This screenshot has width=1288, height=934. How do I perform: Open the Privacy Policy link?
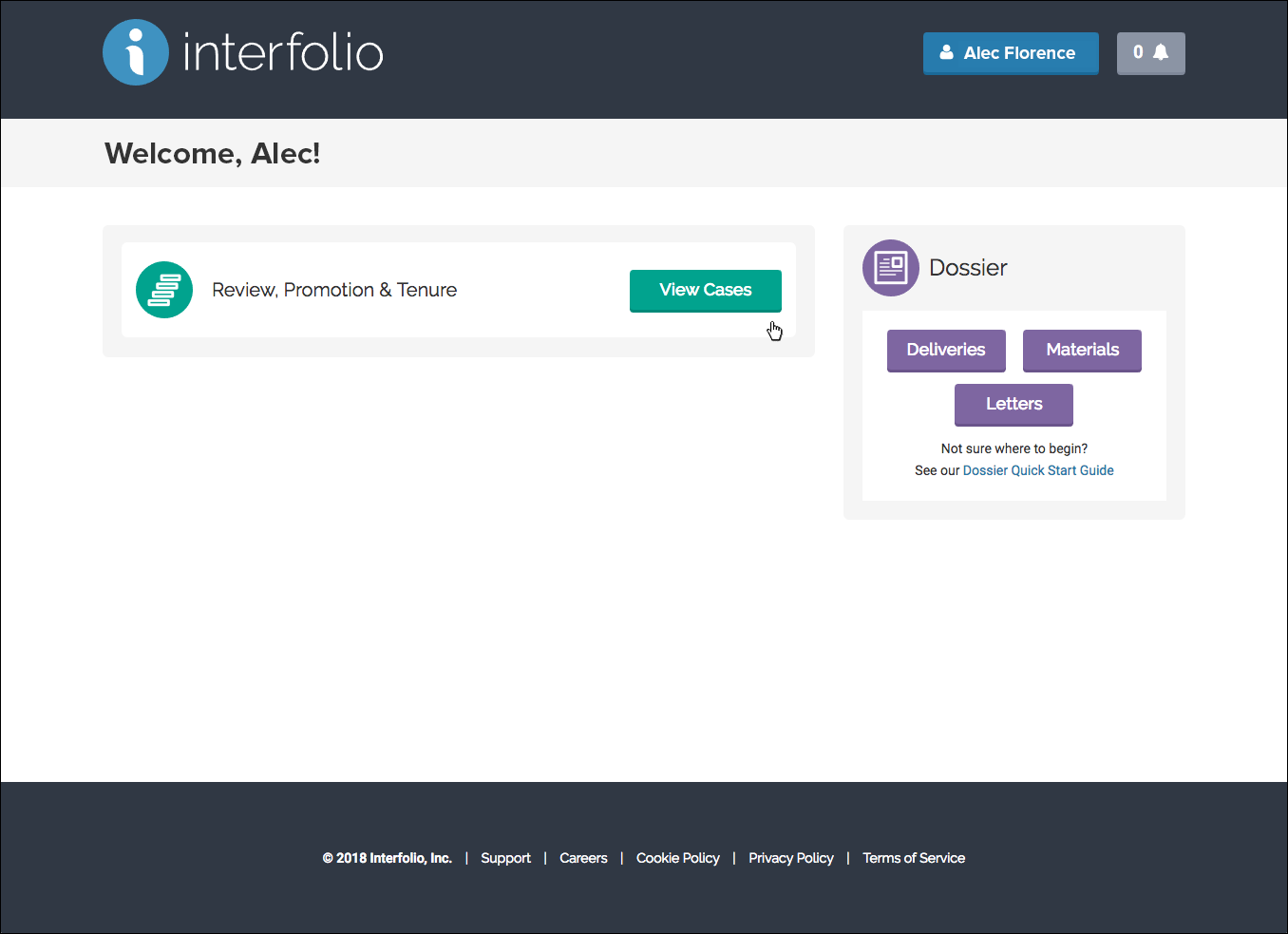tap(791, 858)
